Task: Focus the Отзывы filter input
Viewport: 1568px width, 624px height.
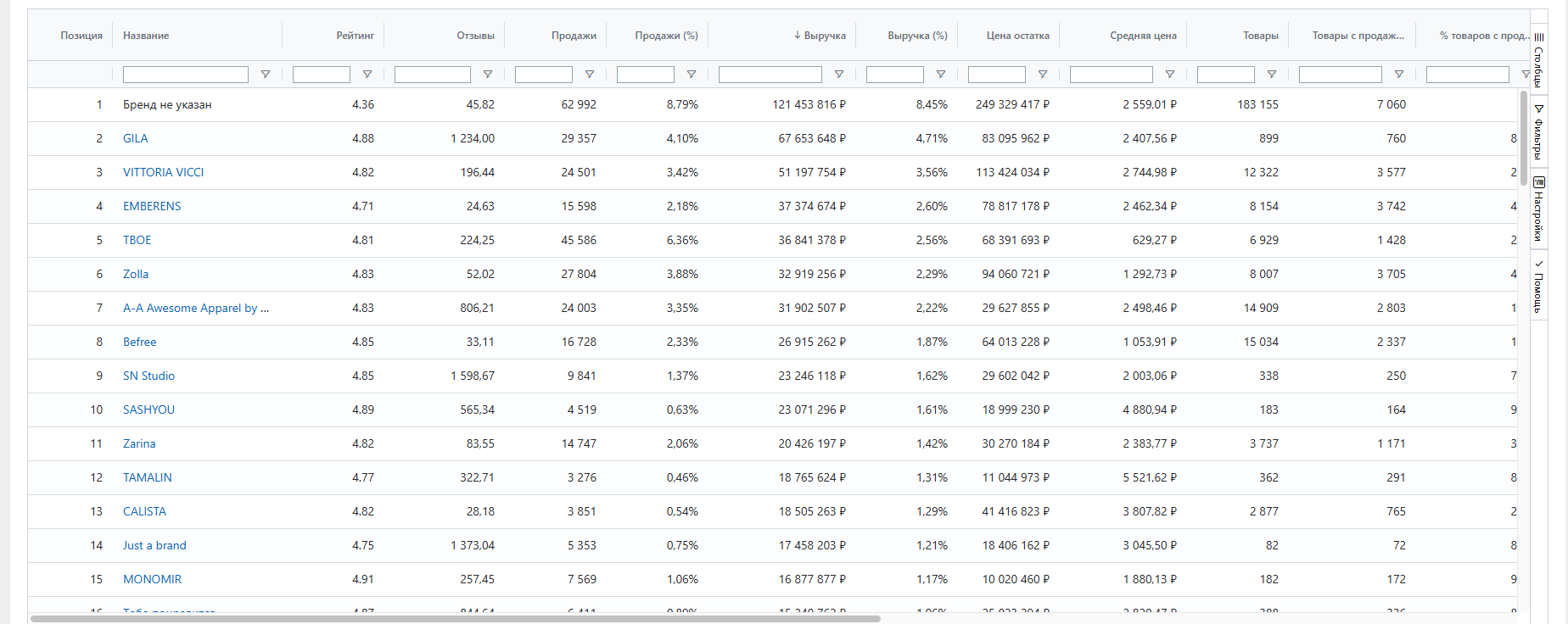Action: click(x=433, y=75)
